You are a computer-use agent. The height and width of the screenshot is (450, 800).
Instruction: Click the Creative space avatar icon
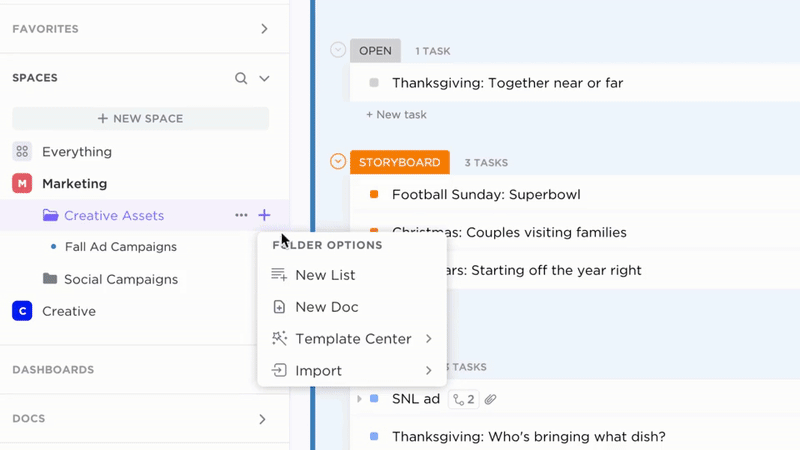pyautogui.click(x=22, y=311)
